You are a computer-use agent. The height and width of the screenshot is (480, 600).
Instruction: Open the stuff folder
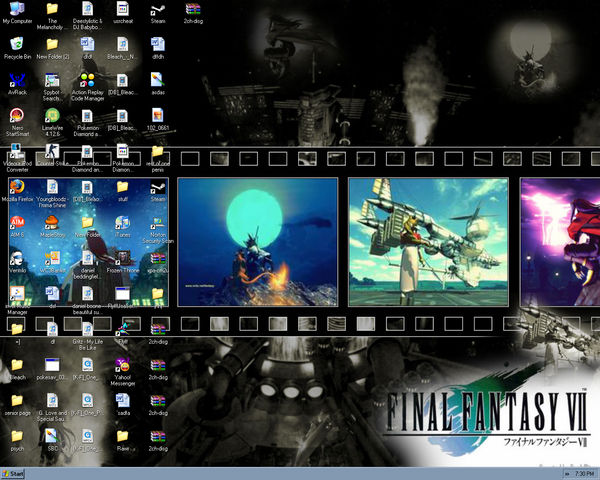(x=122, y=190)
